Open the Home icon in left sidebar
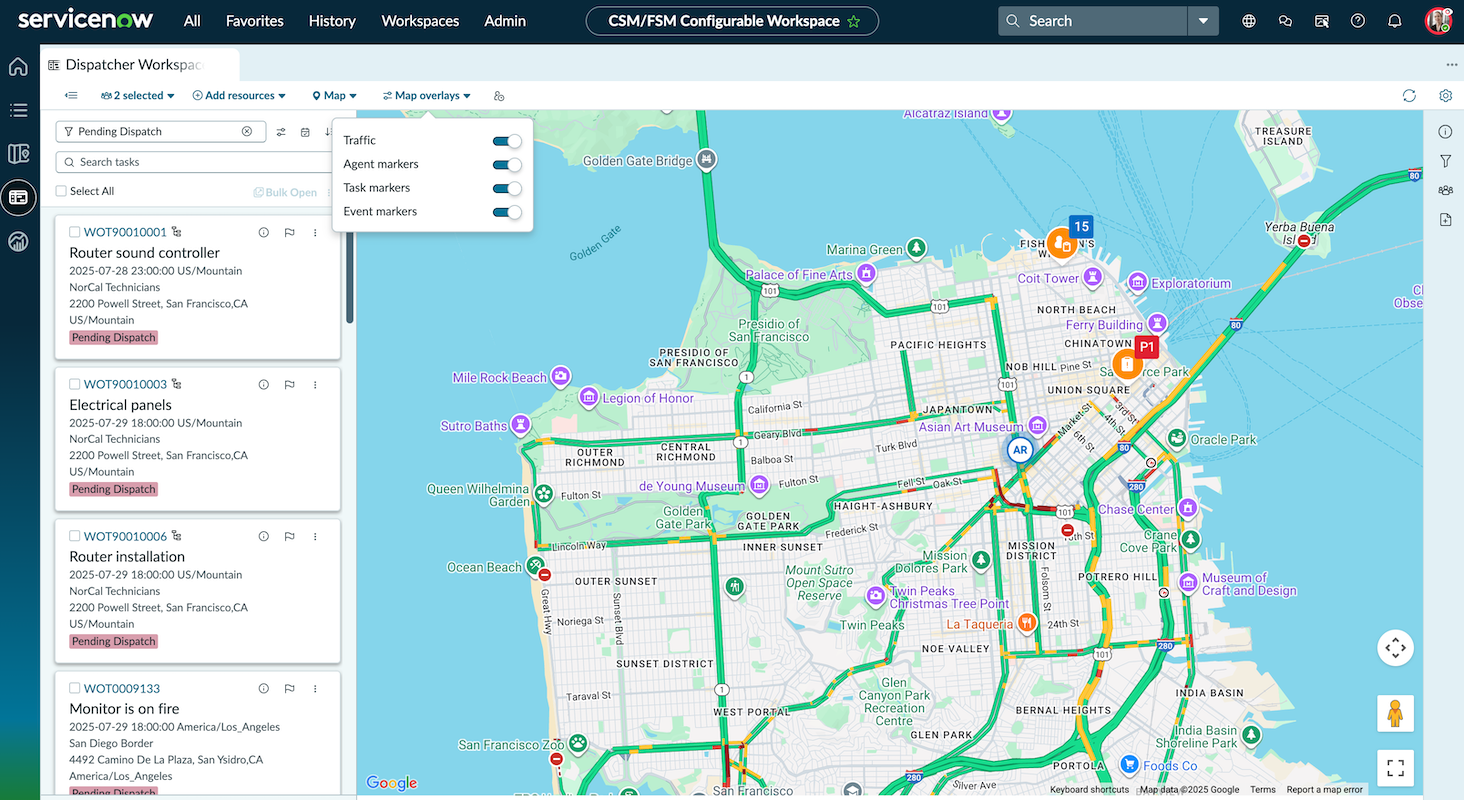 click(18, 67)
